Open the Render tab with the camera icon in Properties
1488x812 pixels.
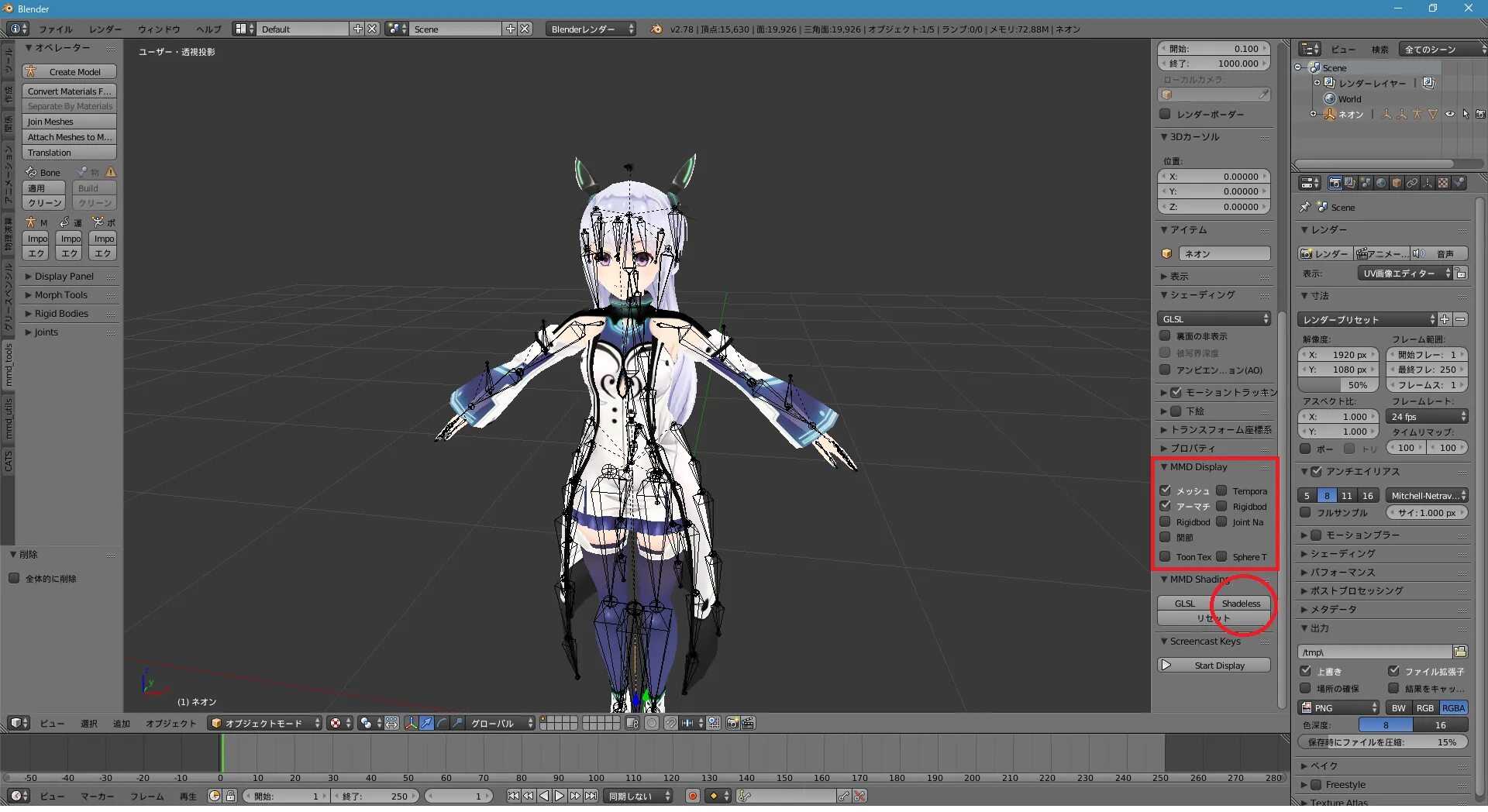1335,184
